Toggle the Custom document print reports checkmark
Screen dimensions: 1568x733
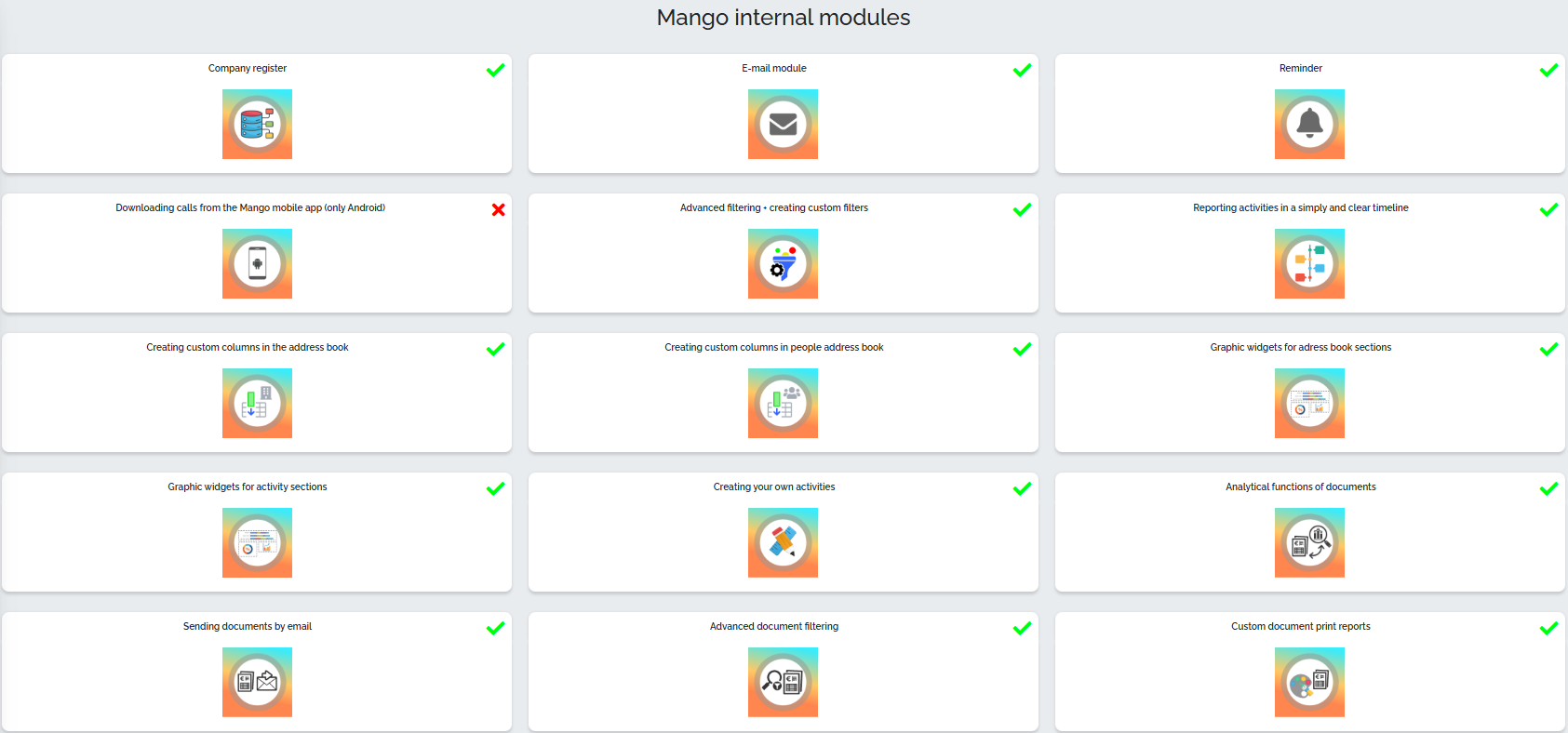coord(1548,628)
